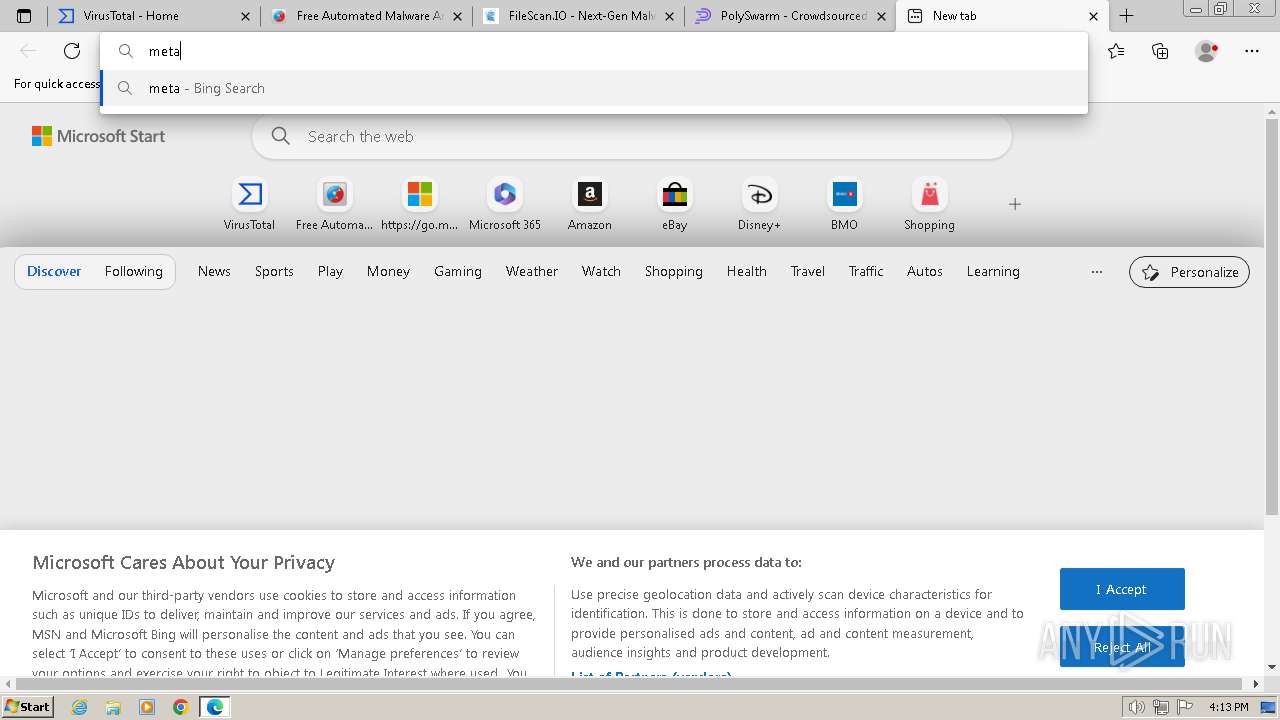Image resolution: width=1280 pixels, height=720 pixels.
Task: Open the Sports category
Action: (274, 271)
